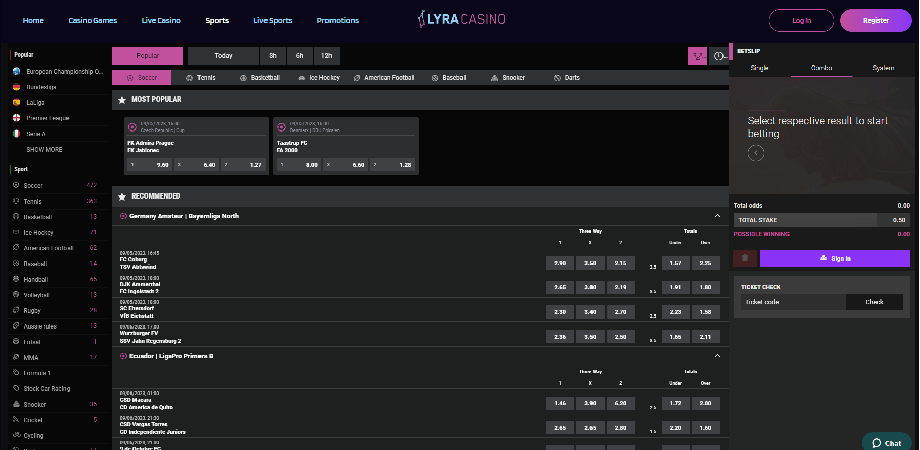Viewport: 920px width, 450px height.
Task: Click the Snooker icon in the sport filter bar
Action: 493,77
